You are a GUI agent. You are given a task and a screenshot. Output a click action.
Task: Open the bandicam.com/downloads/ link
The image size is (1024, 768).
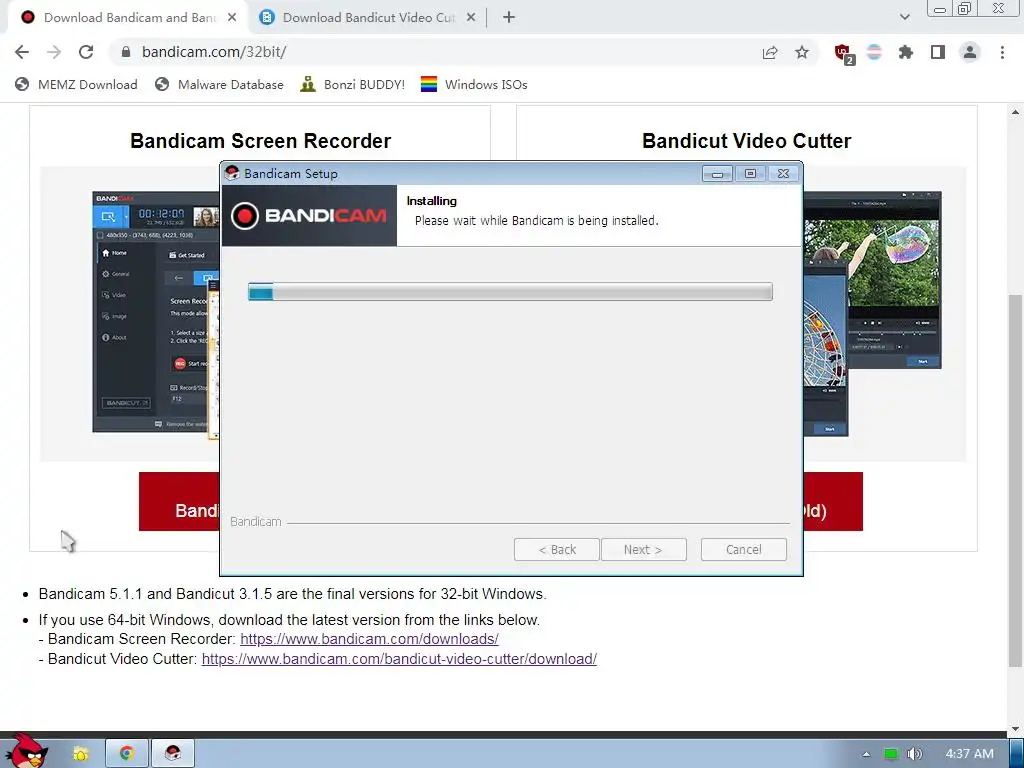point(369,639)
